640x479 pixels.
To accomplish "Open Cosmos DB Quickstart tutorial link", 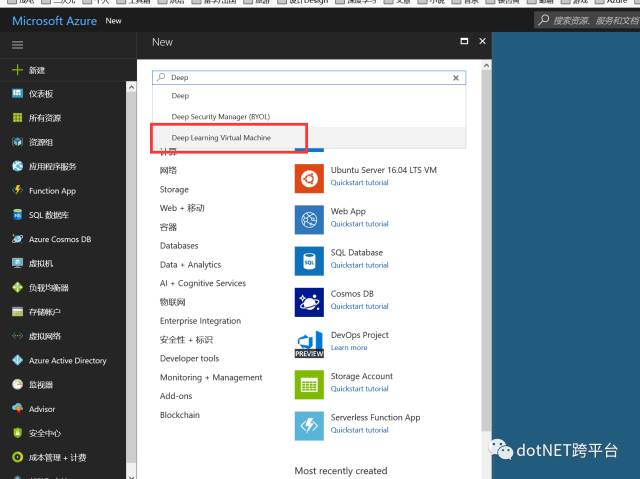I will click(x=360, y=306).
